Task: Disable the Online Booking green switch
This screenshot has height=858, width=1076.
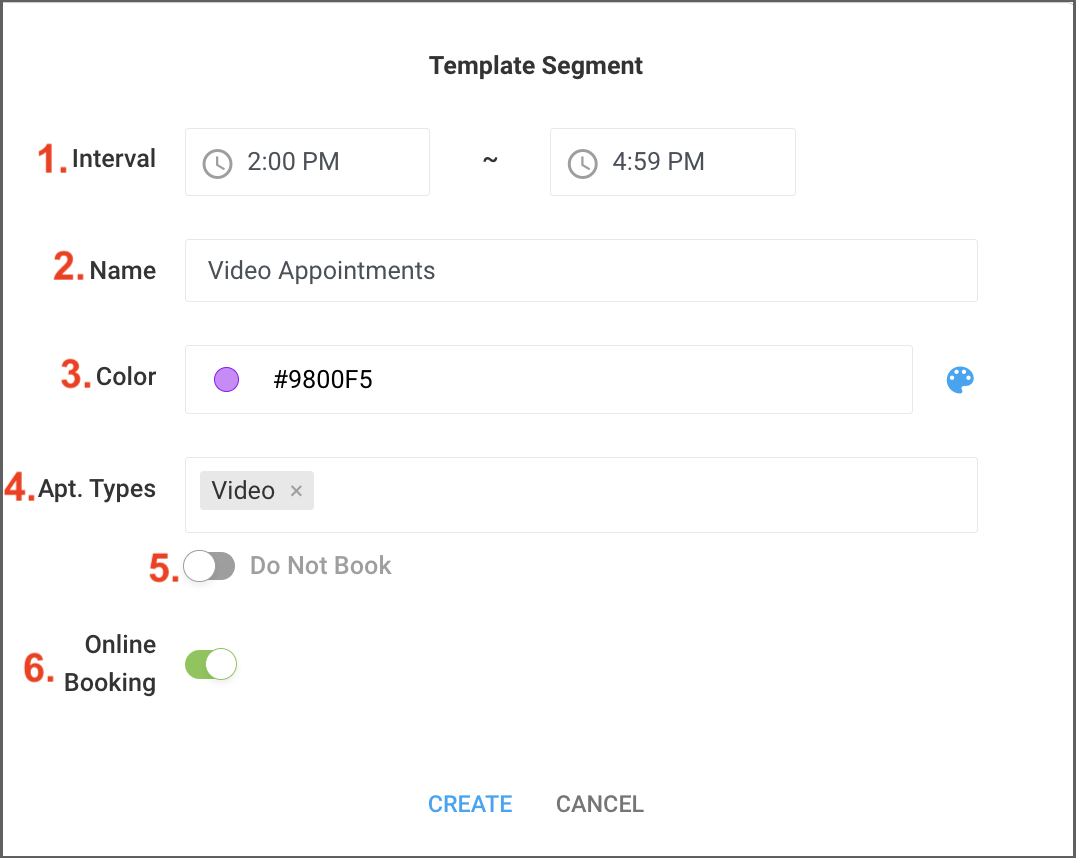Action: [x=211, y=664]
